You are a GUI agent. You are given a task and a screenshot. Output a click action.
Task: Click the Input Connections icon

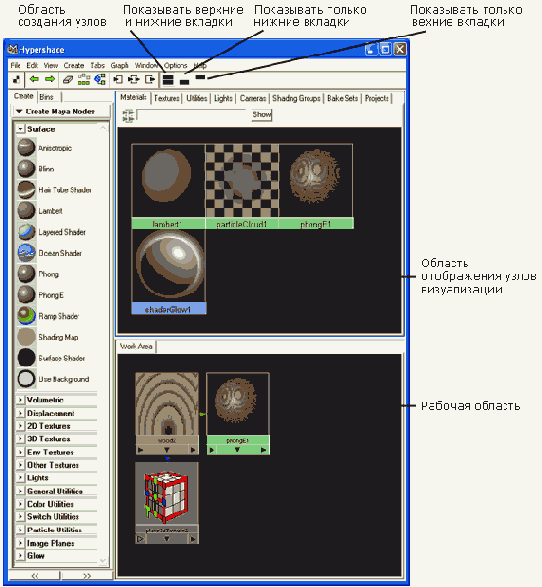[x=118, y=79]
